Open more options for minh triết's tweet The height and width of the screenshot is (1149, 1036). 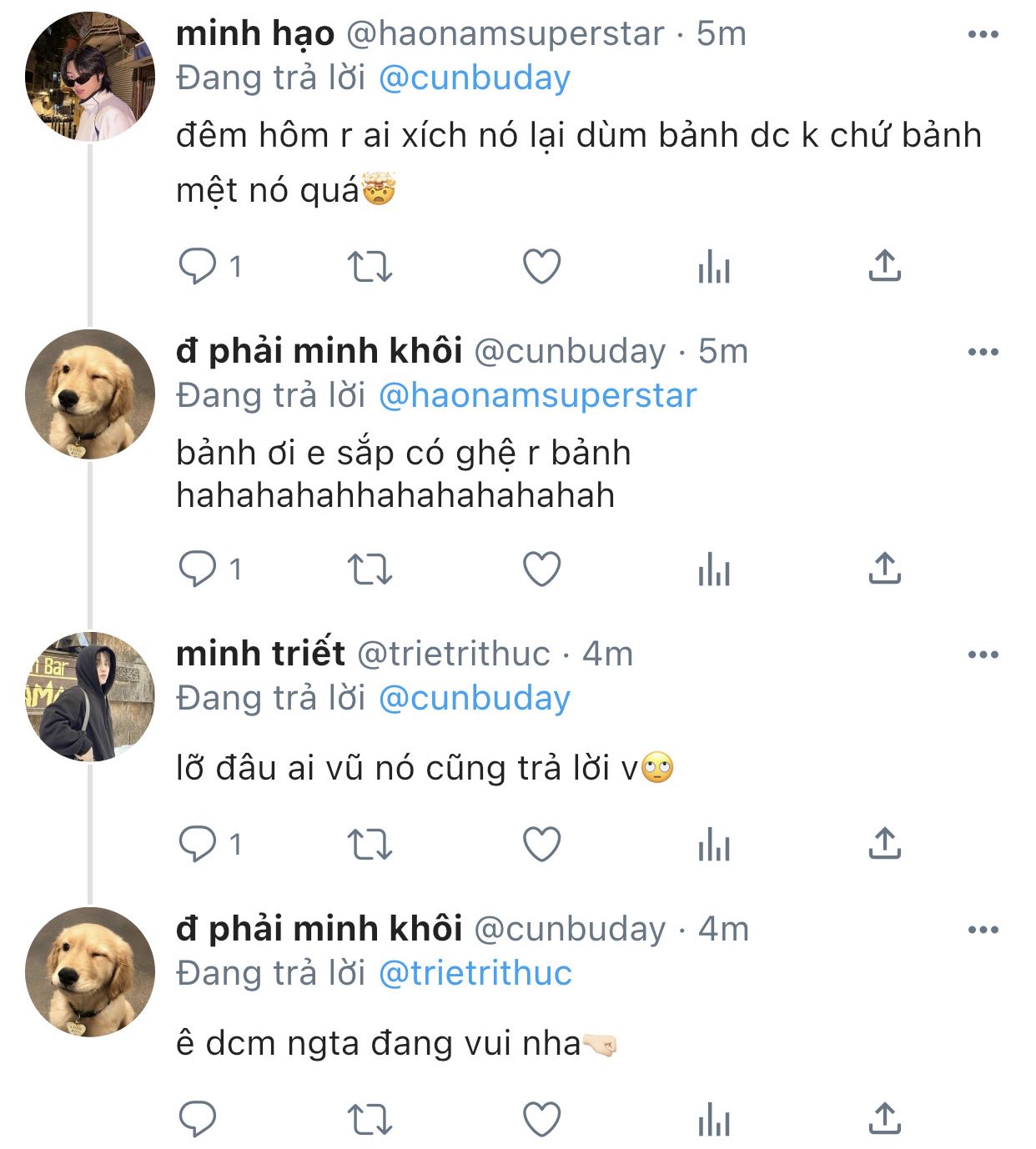click(983, 655)
